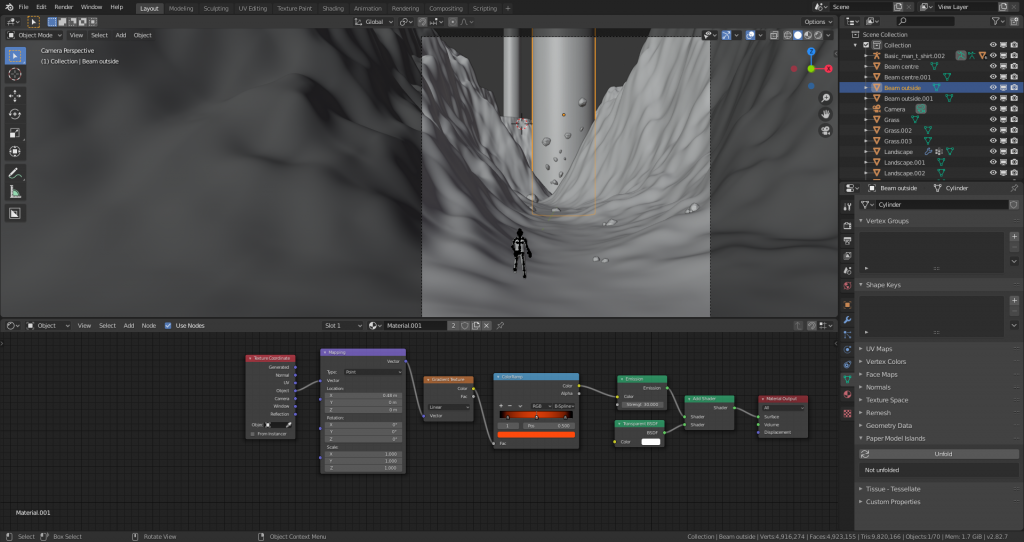This screenshot has height=542, width=1024.
Task: Open the Slot 1 dropdown
Action: 343,325
